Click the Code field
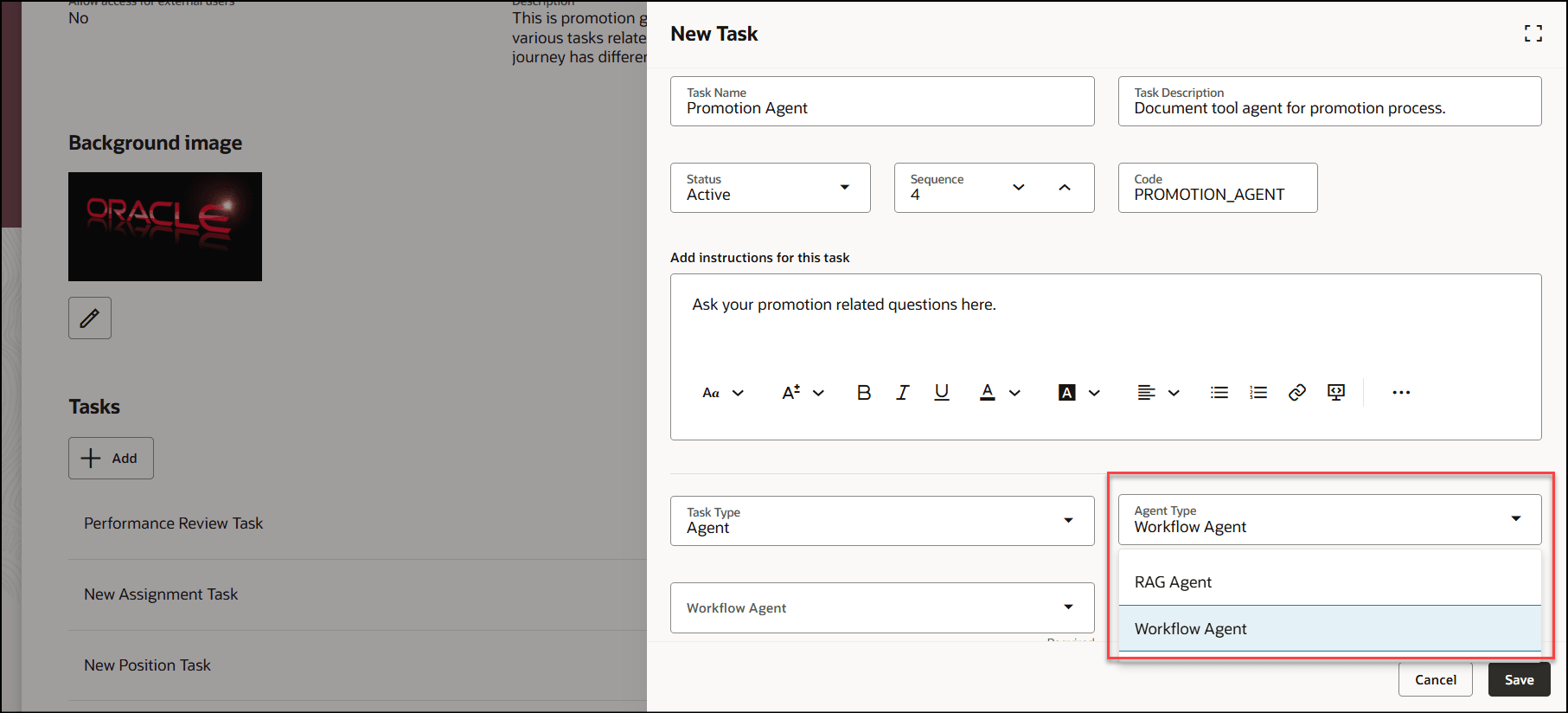Viewport: 1568px width, 713px height. tap(1218, 188)
